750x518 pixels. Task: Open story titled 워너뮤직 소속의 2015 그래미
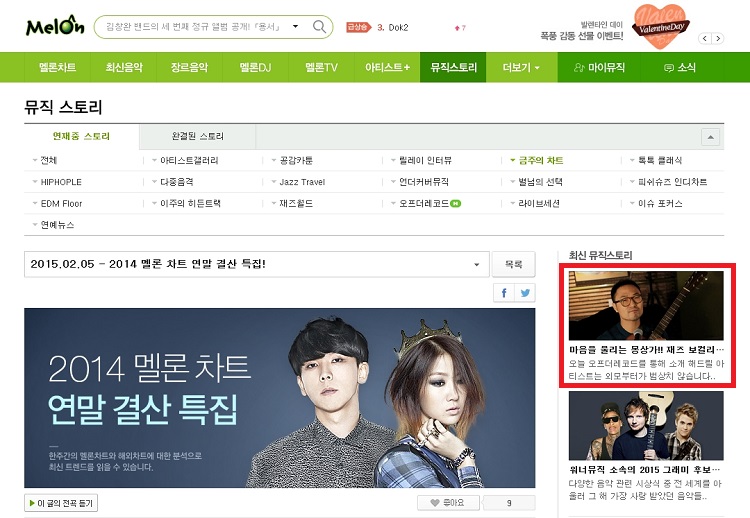[644, 470]
